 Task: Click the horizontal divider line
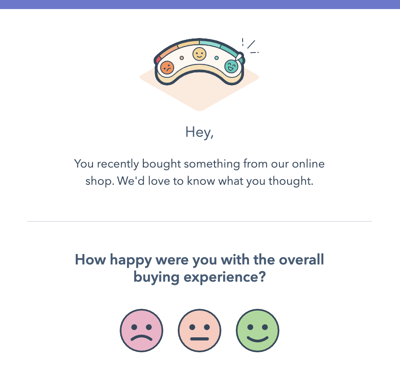click(x=199, y=221)
